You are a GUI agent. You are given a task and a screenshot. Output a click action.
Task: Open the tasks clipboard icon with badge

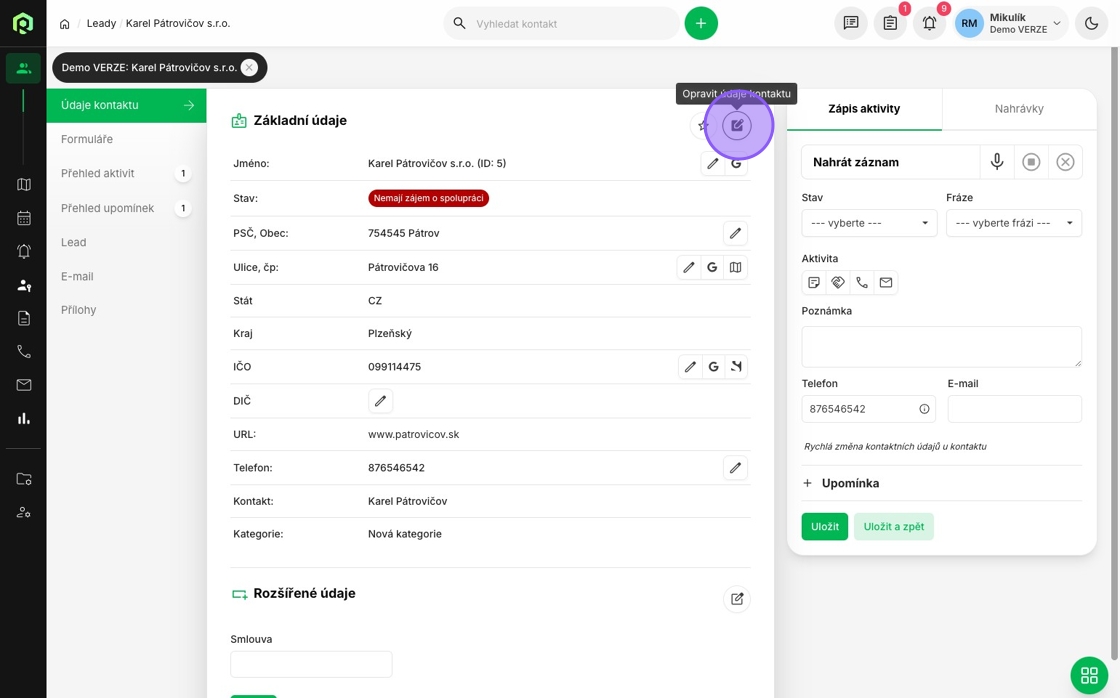[x=890, y=24]
